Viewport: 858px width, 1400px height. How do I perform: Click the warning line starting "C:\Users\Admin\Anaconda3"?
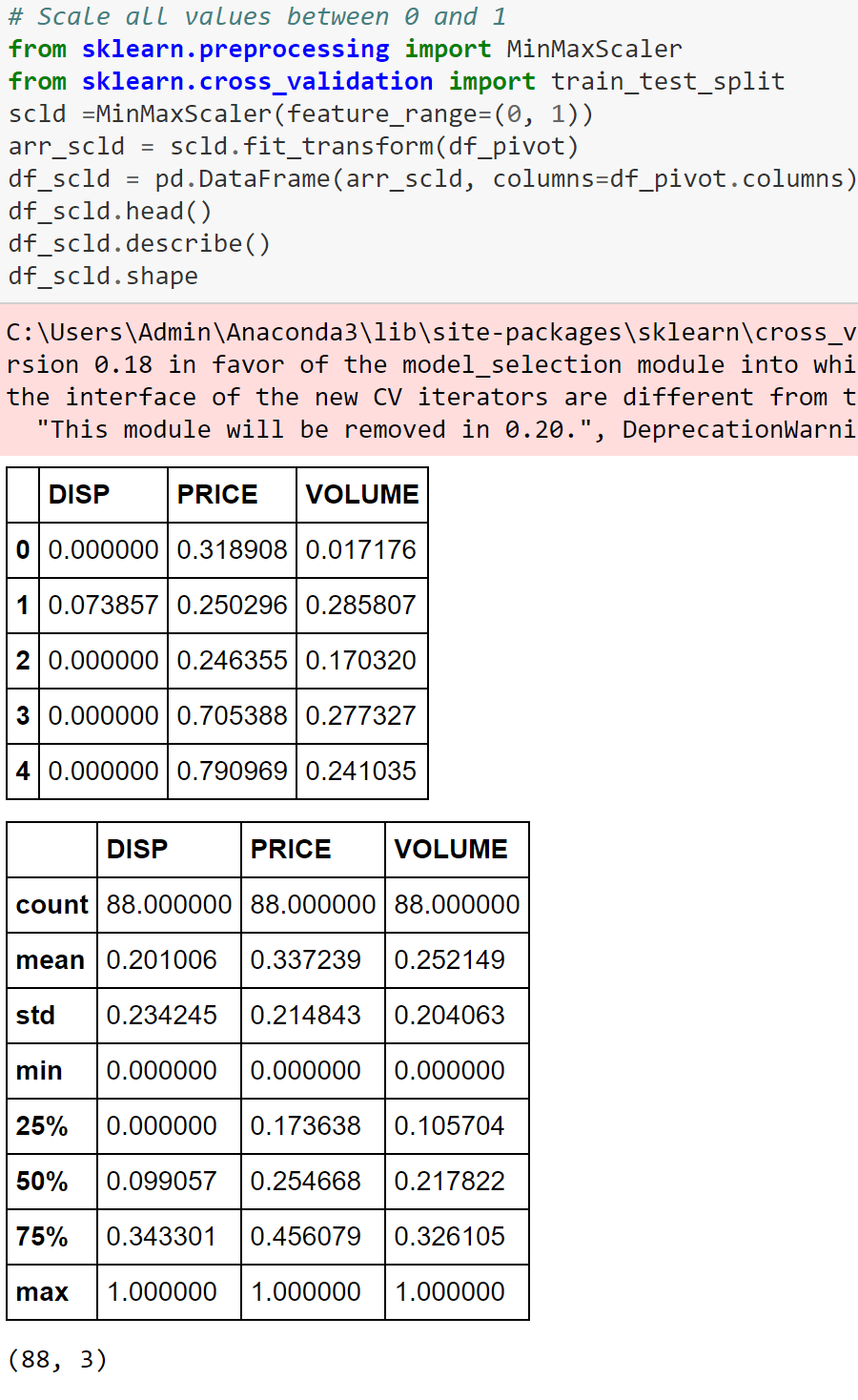click(x=432, y=332)
